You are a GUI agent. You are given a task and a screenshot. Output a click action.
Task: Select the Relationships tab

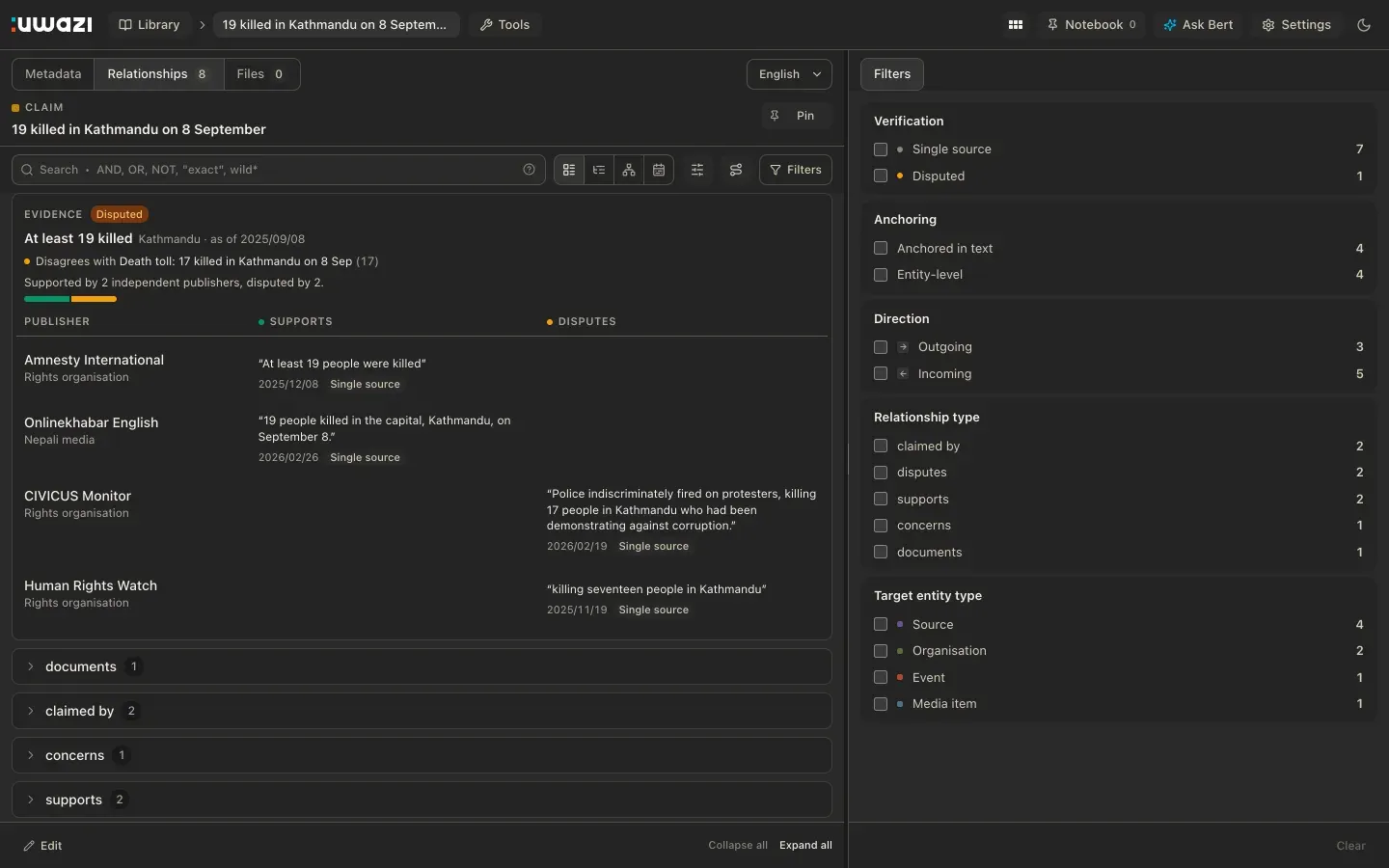tap(159, 74)
